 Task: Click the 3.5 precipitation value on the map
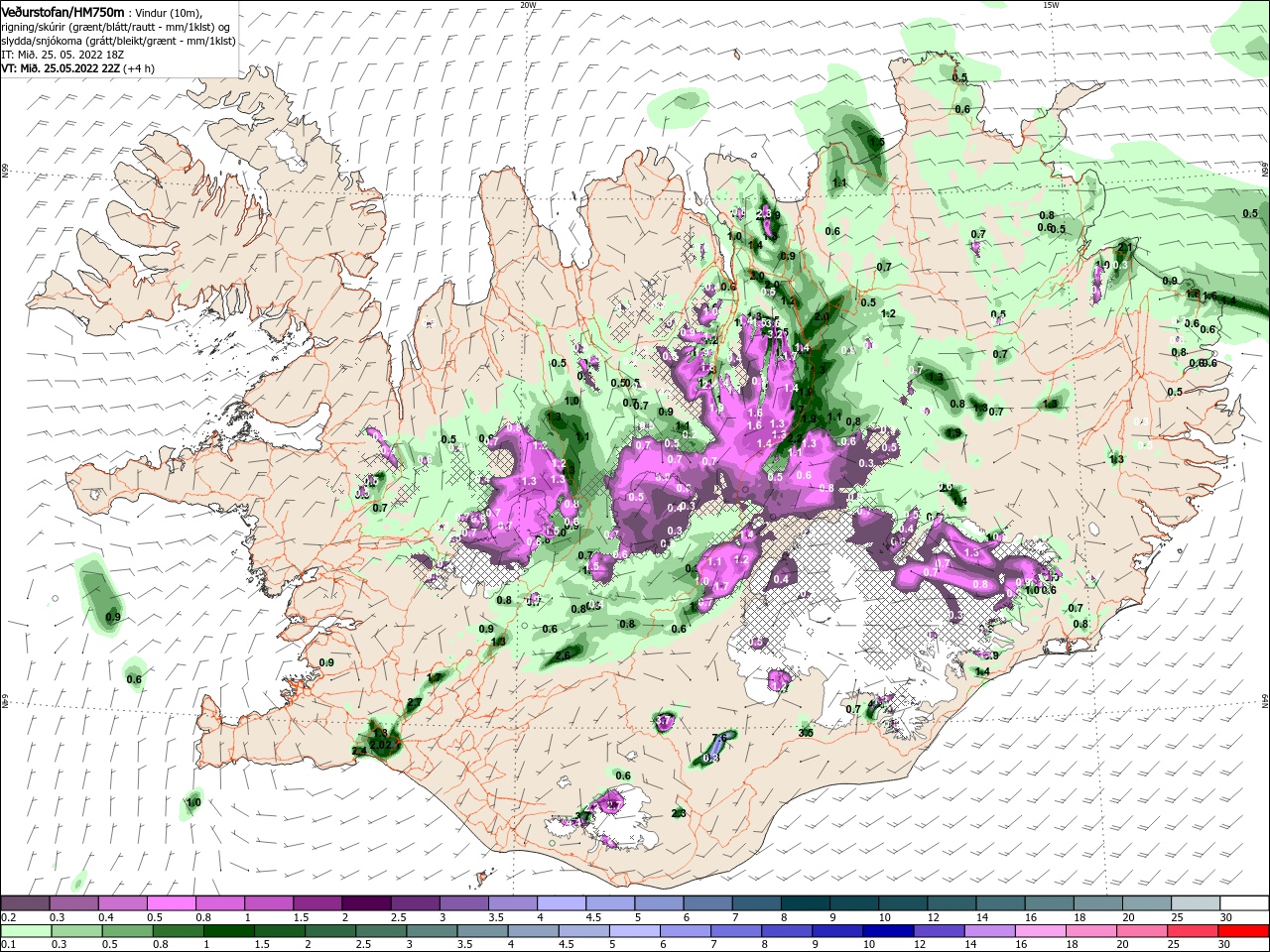[806, 732]
